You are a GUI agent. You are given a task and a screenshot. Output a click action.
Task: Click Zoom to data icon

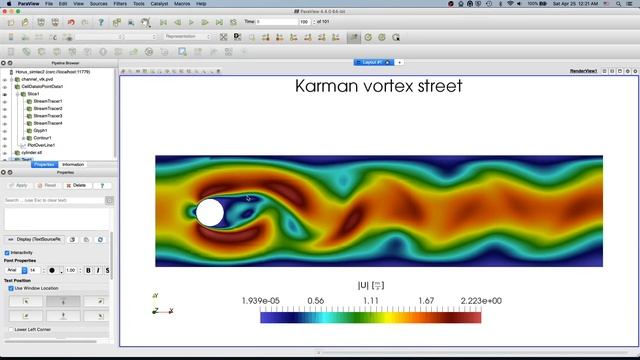pyautogui.click(x=237, y=37)
